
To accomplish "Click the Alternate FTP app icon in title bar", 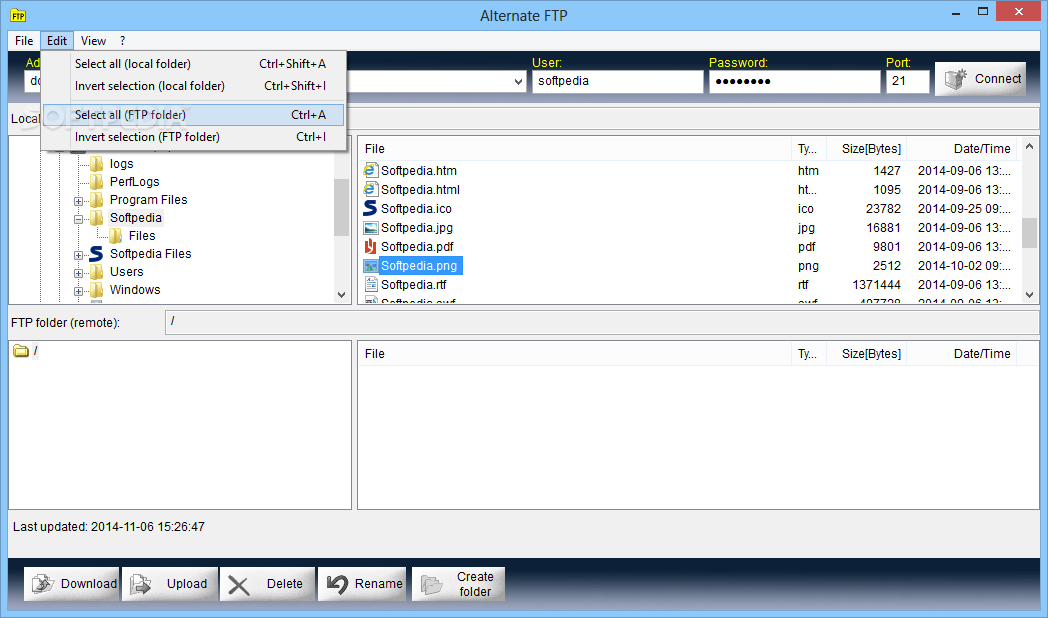I will (18, 15).
